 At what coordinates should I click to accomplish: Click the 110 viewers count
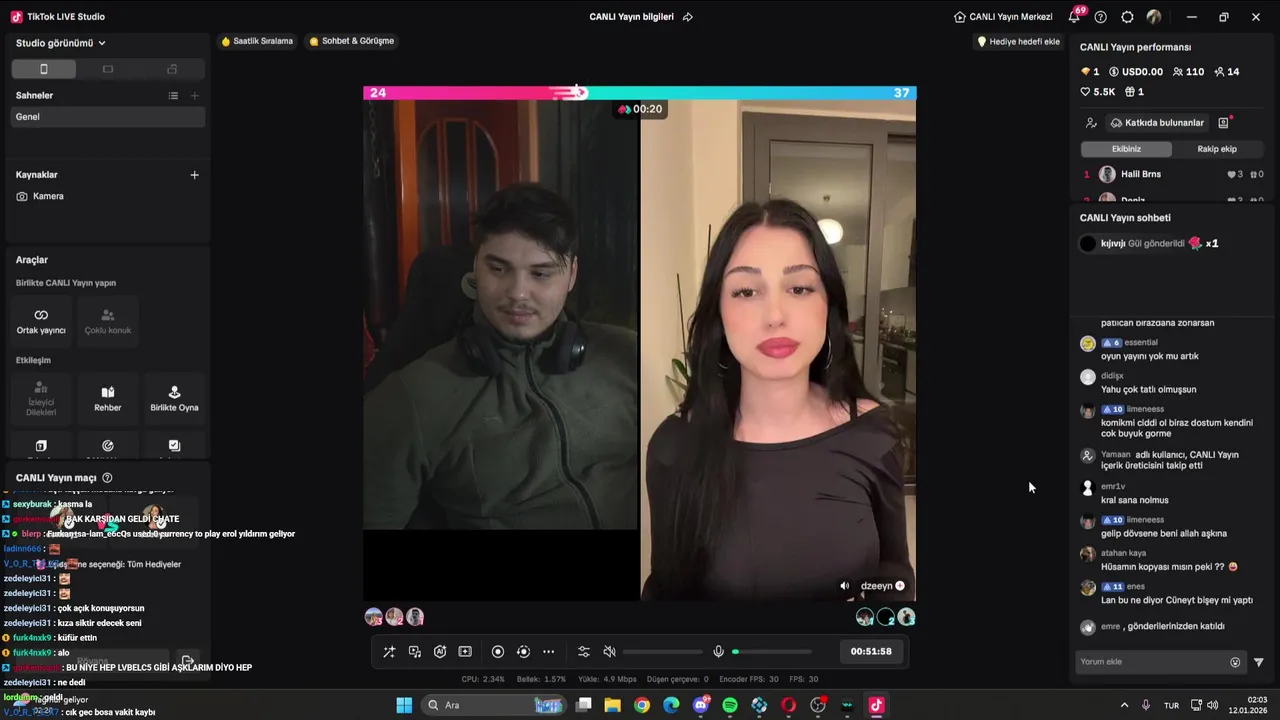tap(1188, 72)
